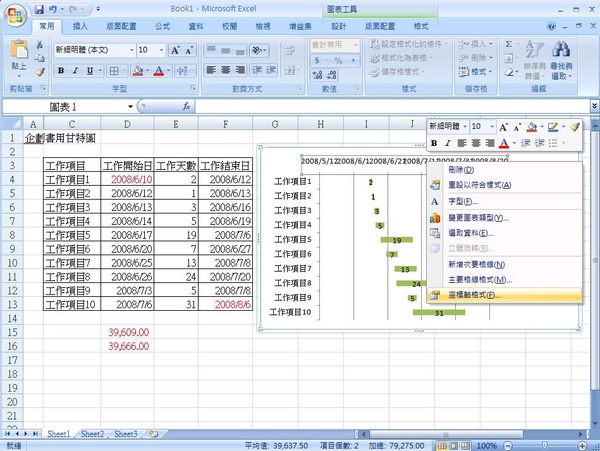Viewport: 600px width, 451px height.
Task: Open the number format dropdown
Action: [x=355, y=45]
